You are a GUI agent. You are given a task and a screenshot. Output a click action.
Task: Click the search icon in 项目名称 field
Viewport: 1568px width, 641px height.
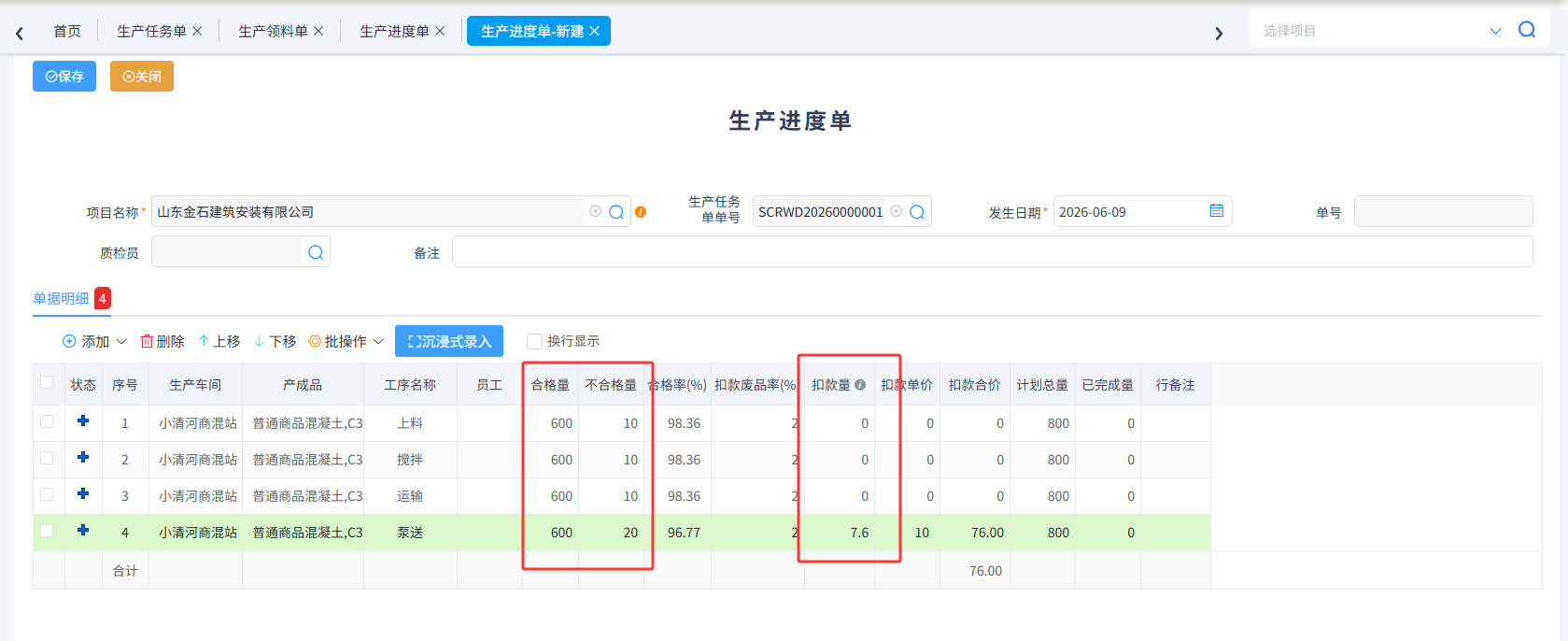click(616, 212)
